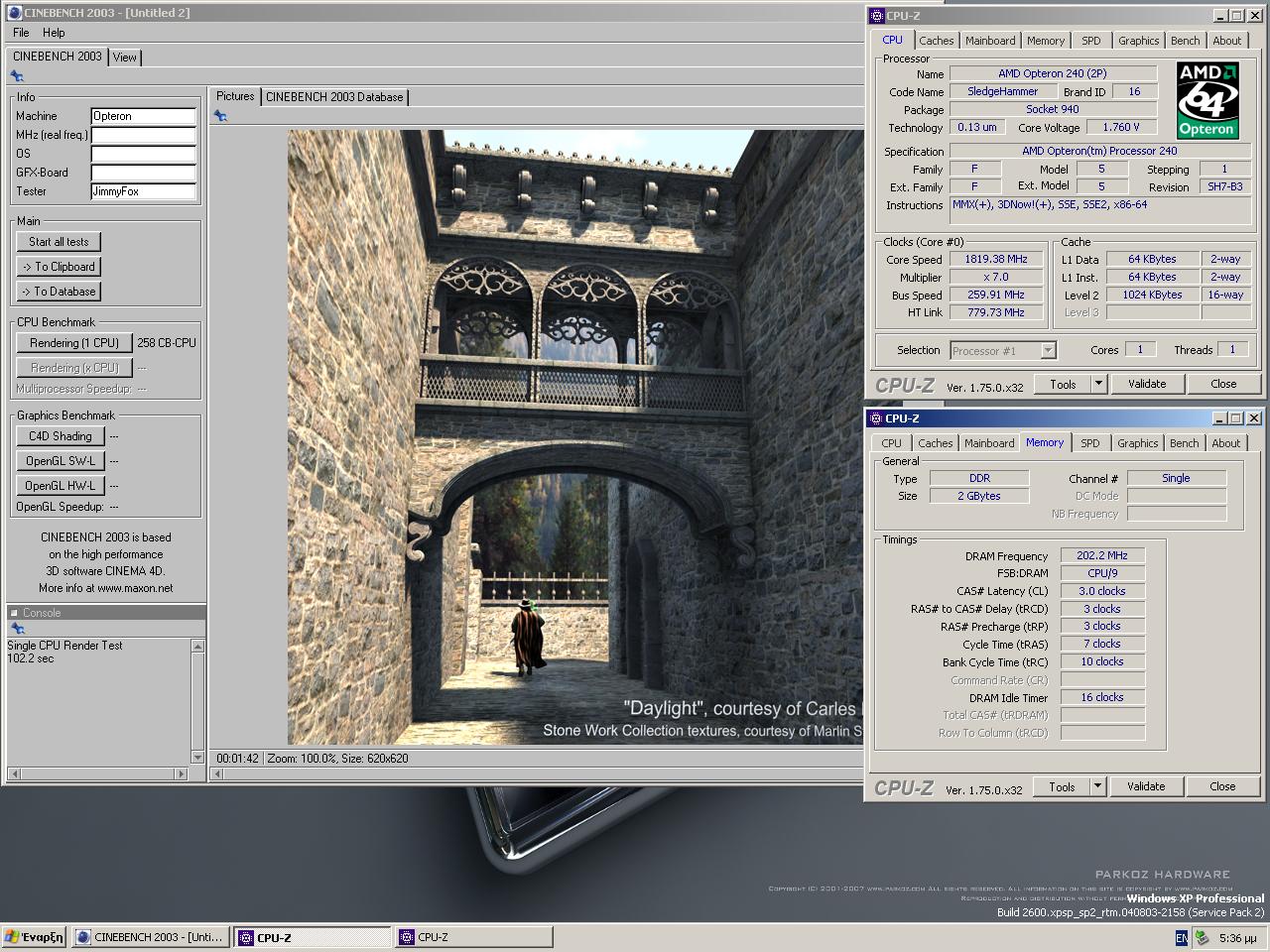Open the Processor #1 selection dropdown
Viewport: 1270px width, 952px height.
1048,350
